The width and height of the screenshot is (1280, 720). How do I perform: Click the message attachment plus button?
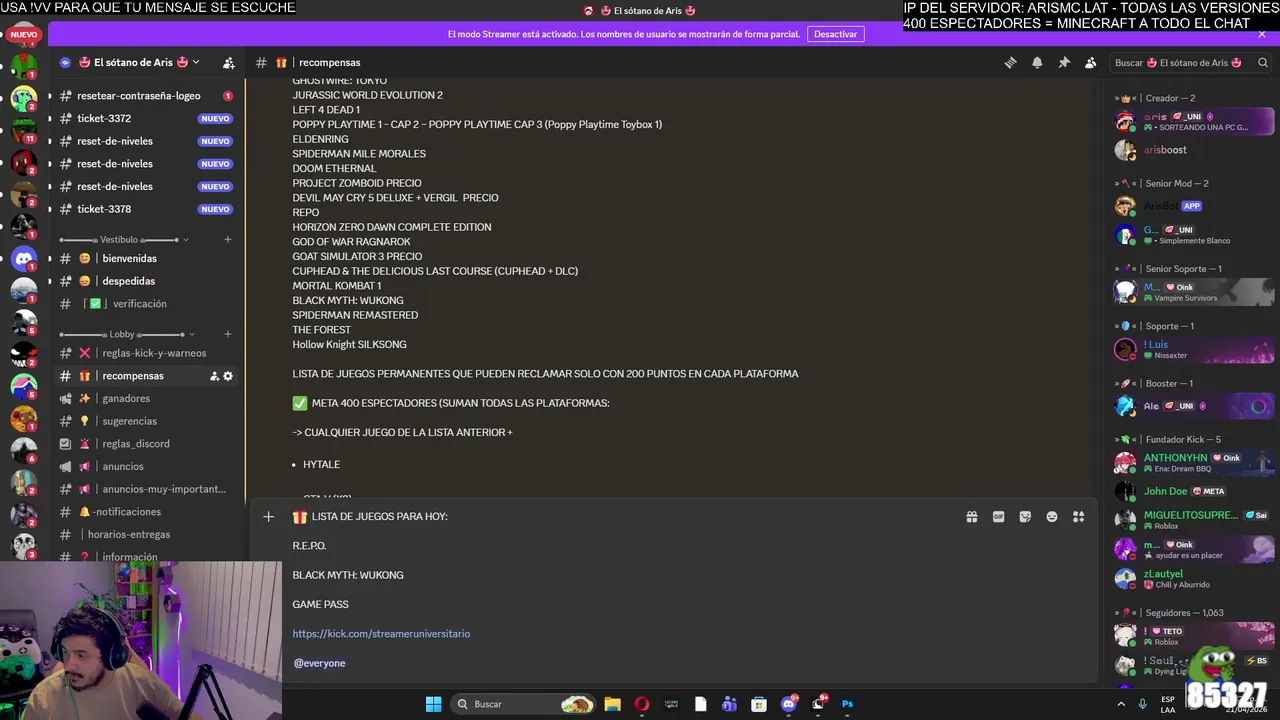[x=268, y=517]
